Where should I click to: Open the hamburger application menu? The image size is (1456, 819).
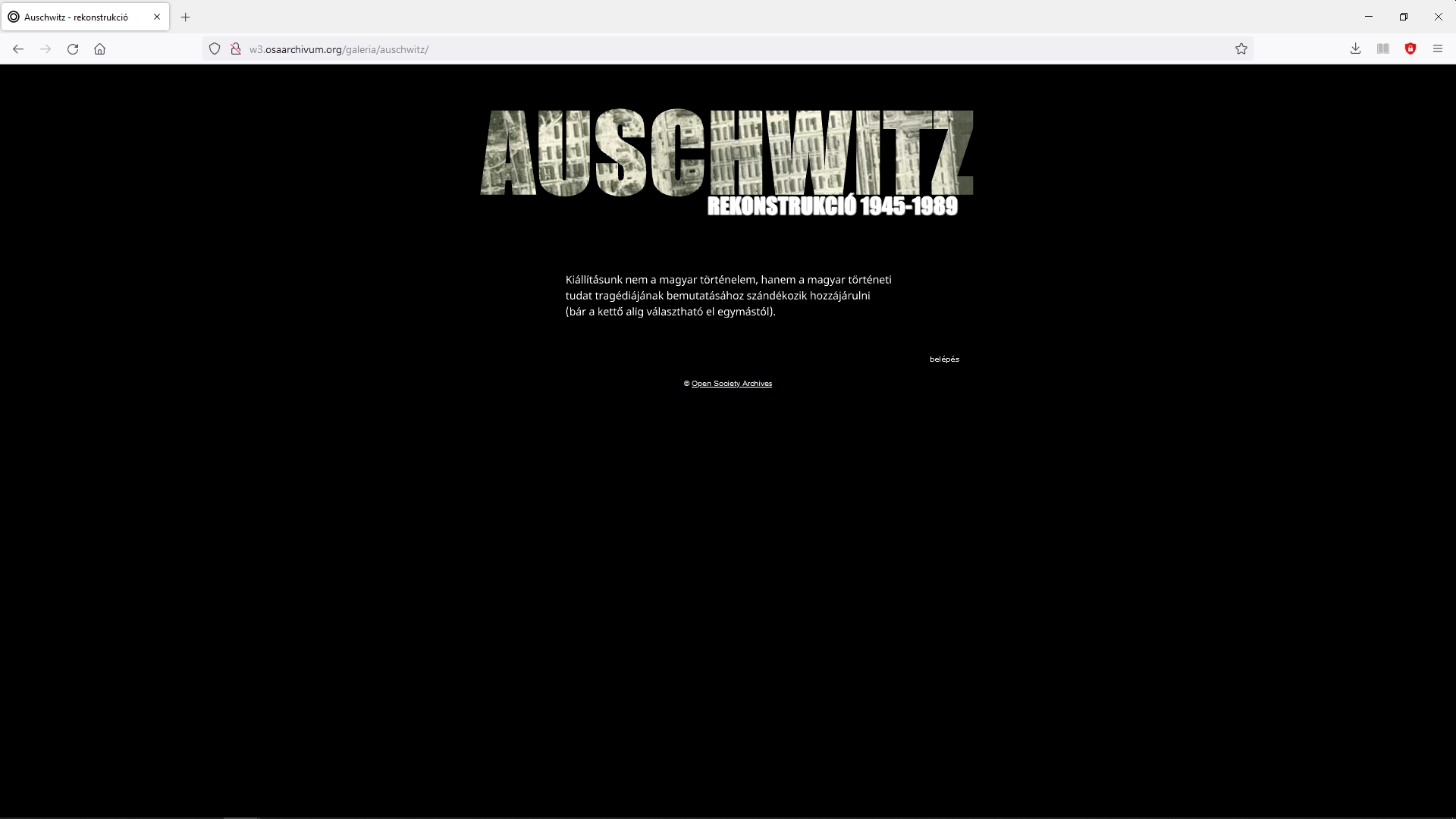[x=1437, y=49]
